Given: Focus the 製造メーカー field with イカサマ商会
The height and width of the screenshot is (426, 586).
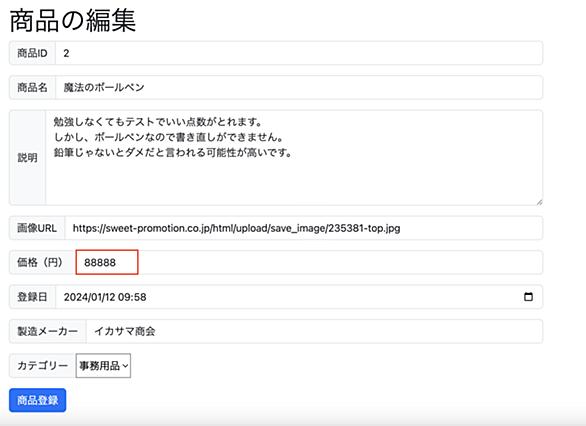Looking at the screenshot, I should [x=314, y=331].
